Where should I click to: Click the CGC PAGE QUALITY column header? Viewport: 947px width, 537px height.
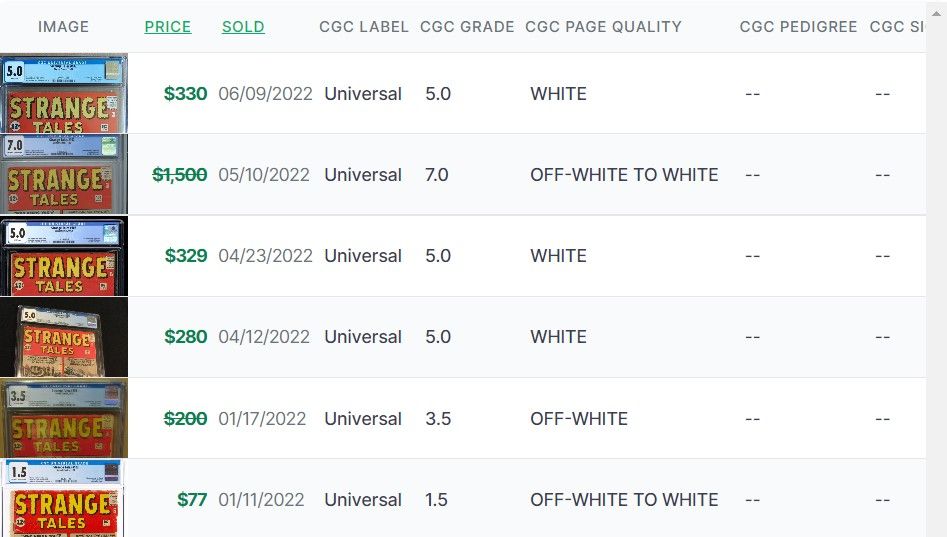603,27
